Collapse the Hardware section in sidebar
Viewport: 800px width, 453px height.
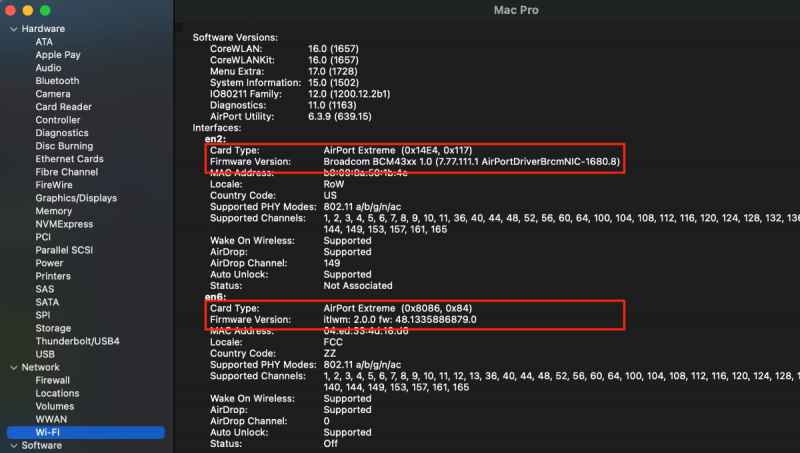13,29
